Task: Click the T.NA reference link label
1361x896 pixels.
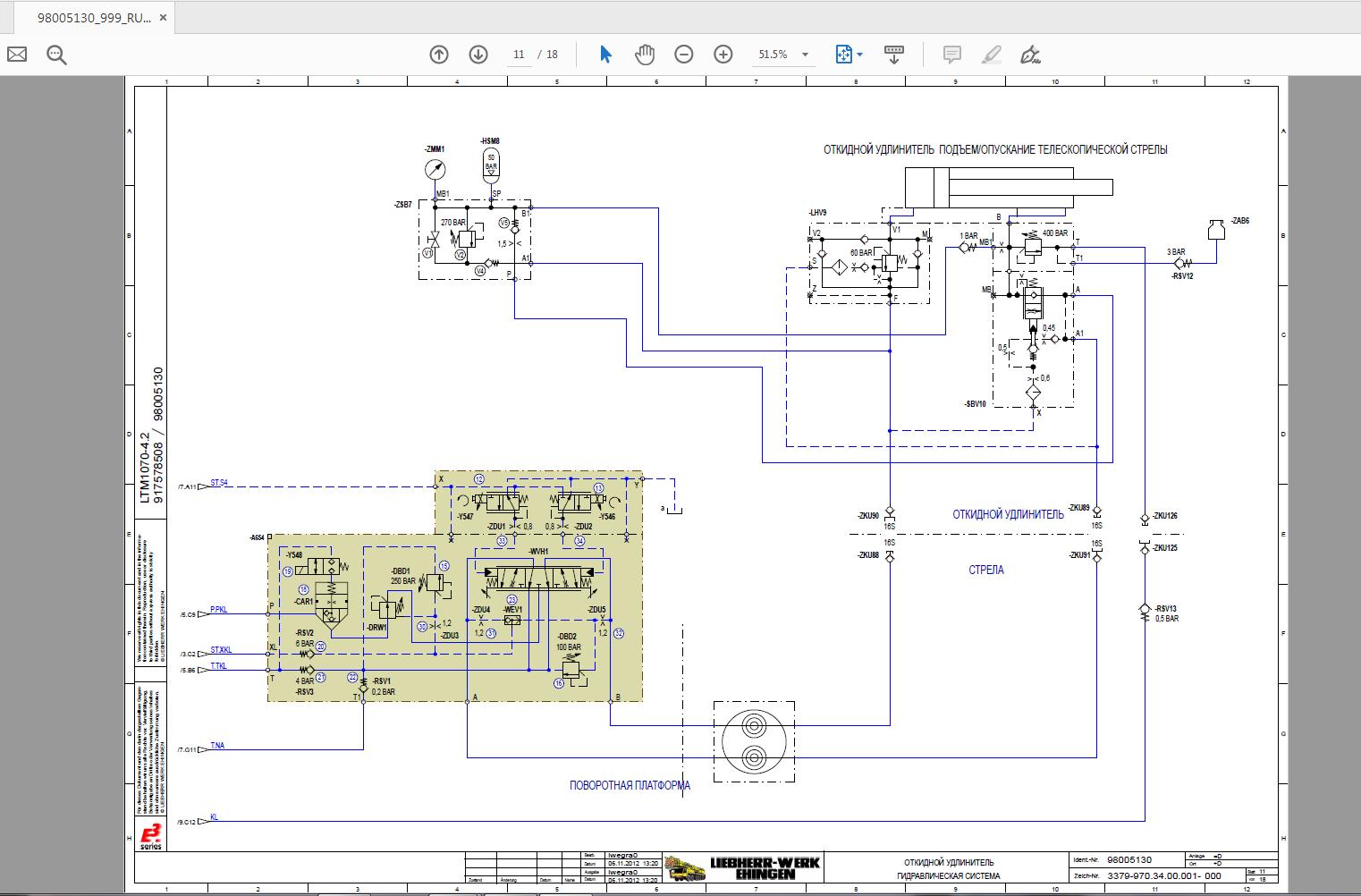Action: tap(217, 745)
